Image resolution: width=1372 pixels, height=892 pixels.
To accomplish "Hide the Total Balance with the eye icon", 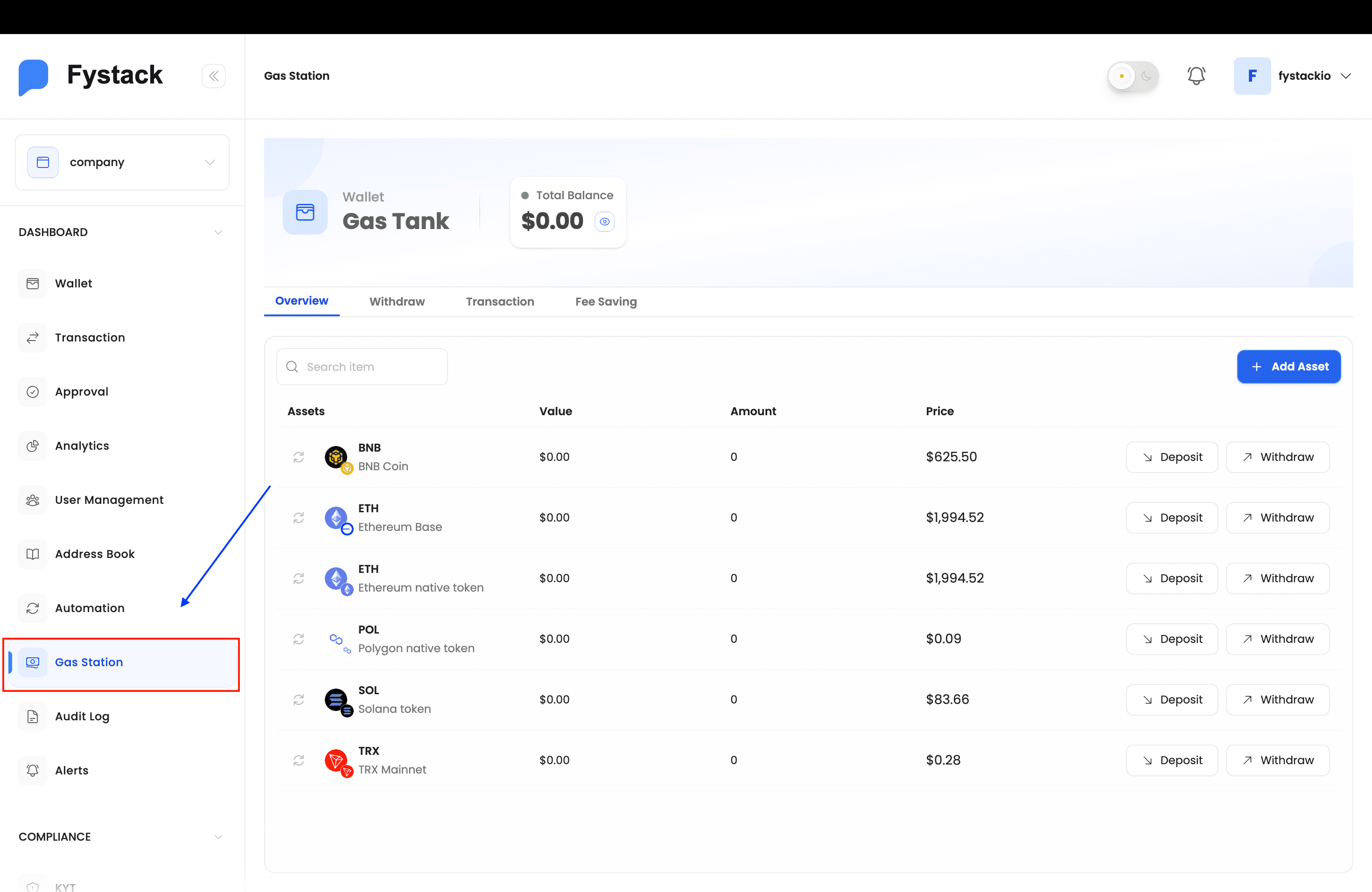I will (605, 221).
